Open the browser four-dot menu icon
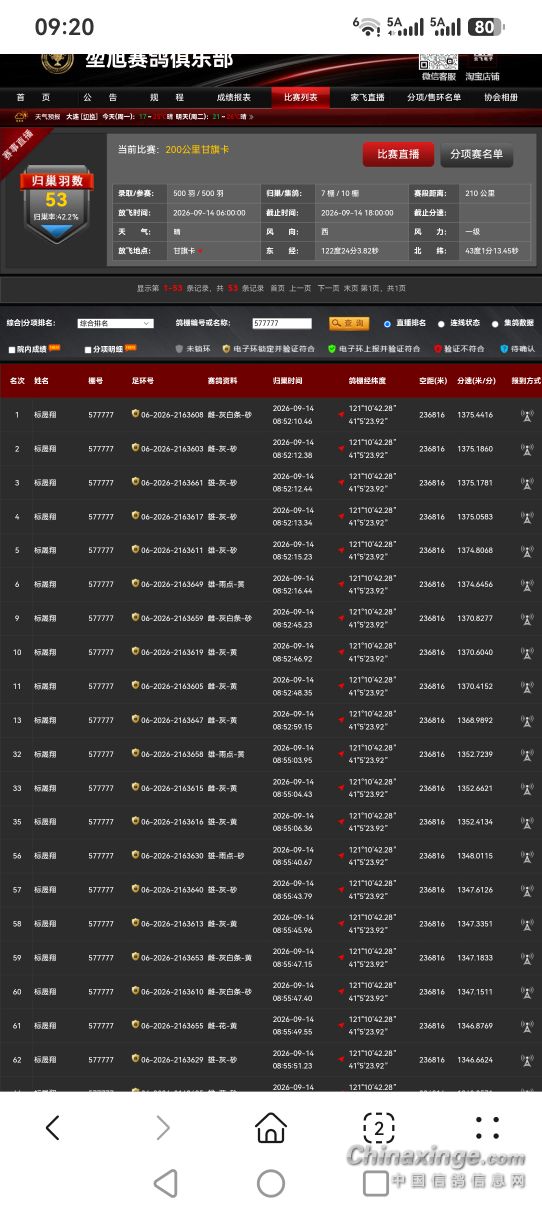Image resolution: width=542 pixels, height=1206 pixels. click(x=487, y=1128)
